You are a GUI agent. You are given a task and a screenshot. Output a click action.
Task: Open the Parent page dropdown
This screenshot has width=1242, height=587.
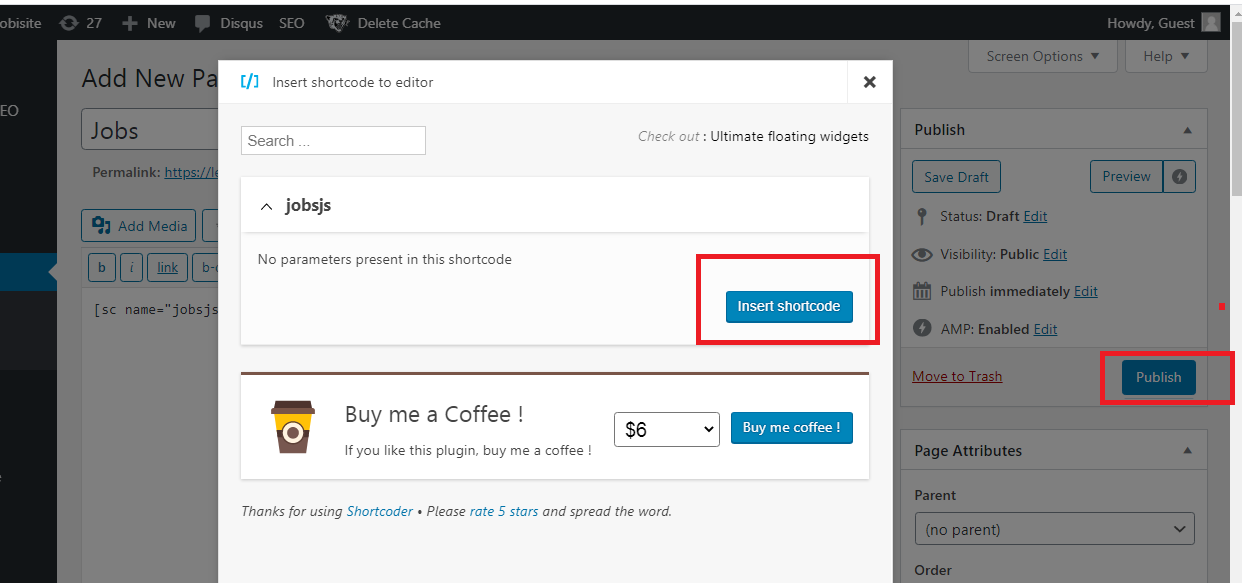coord(1052,529)
